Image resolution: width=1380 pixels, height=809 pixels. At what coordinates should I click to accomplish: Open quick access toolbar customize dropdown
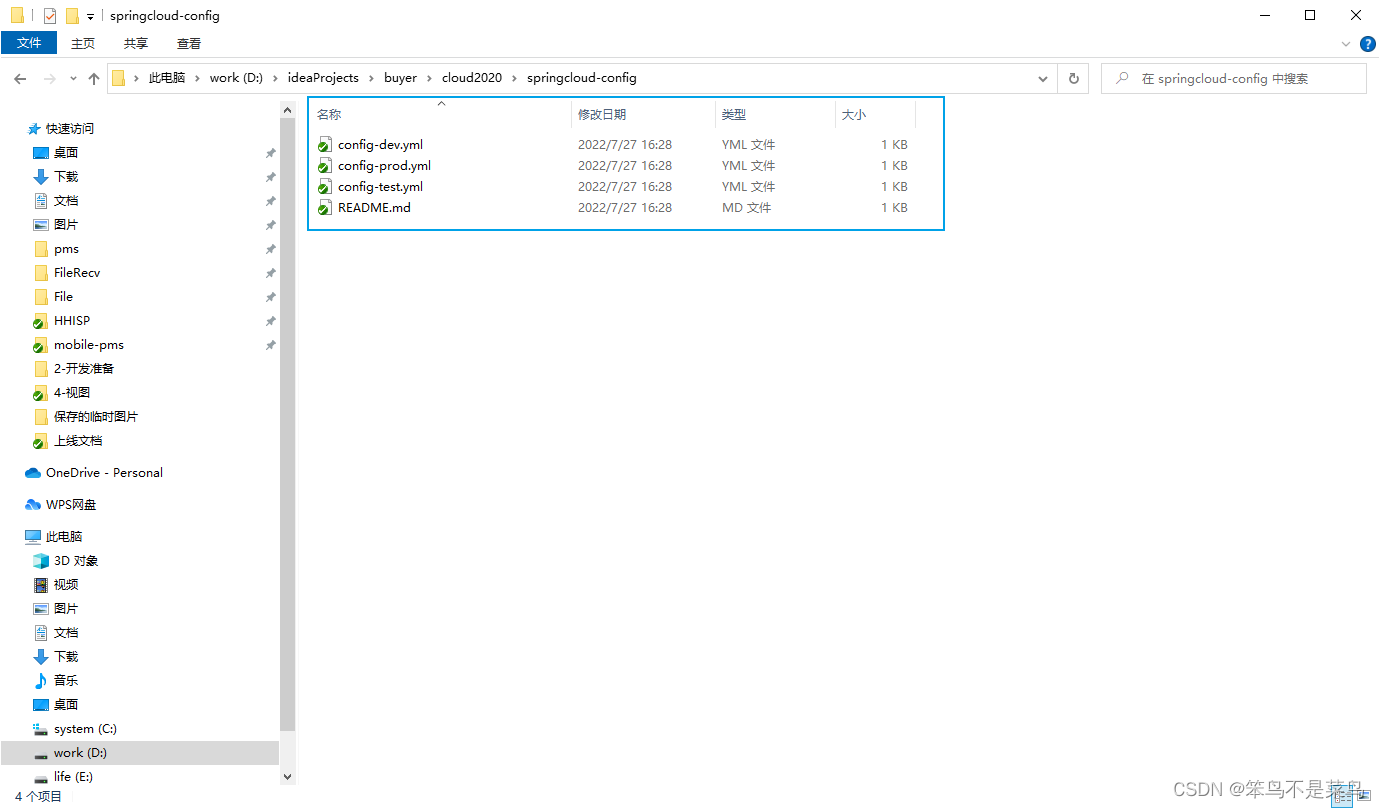(90, 16)
